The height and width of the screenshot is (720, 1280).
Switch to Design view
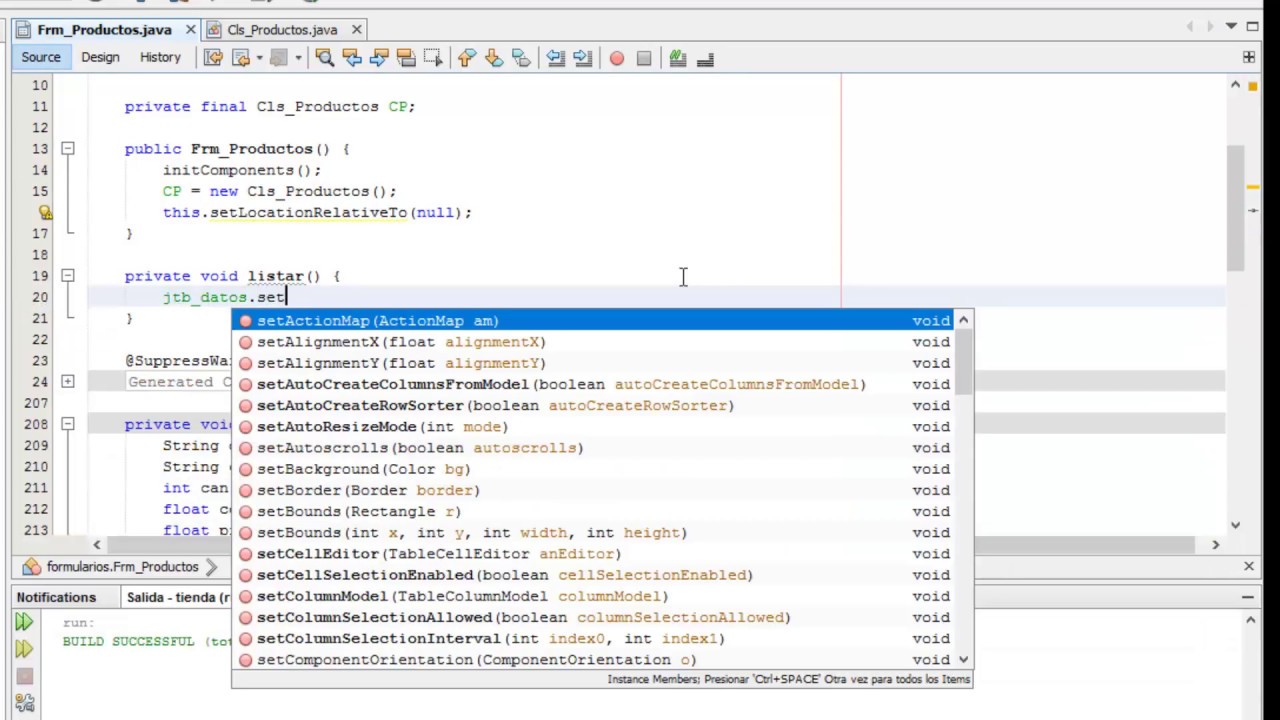(x=100, y=57)
